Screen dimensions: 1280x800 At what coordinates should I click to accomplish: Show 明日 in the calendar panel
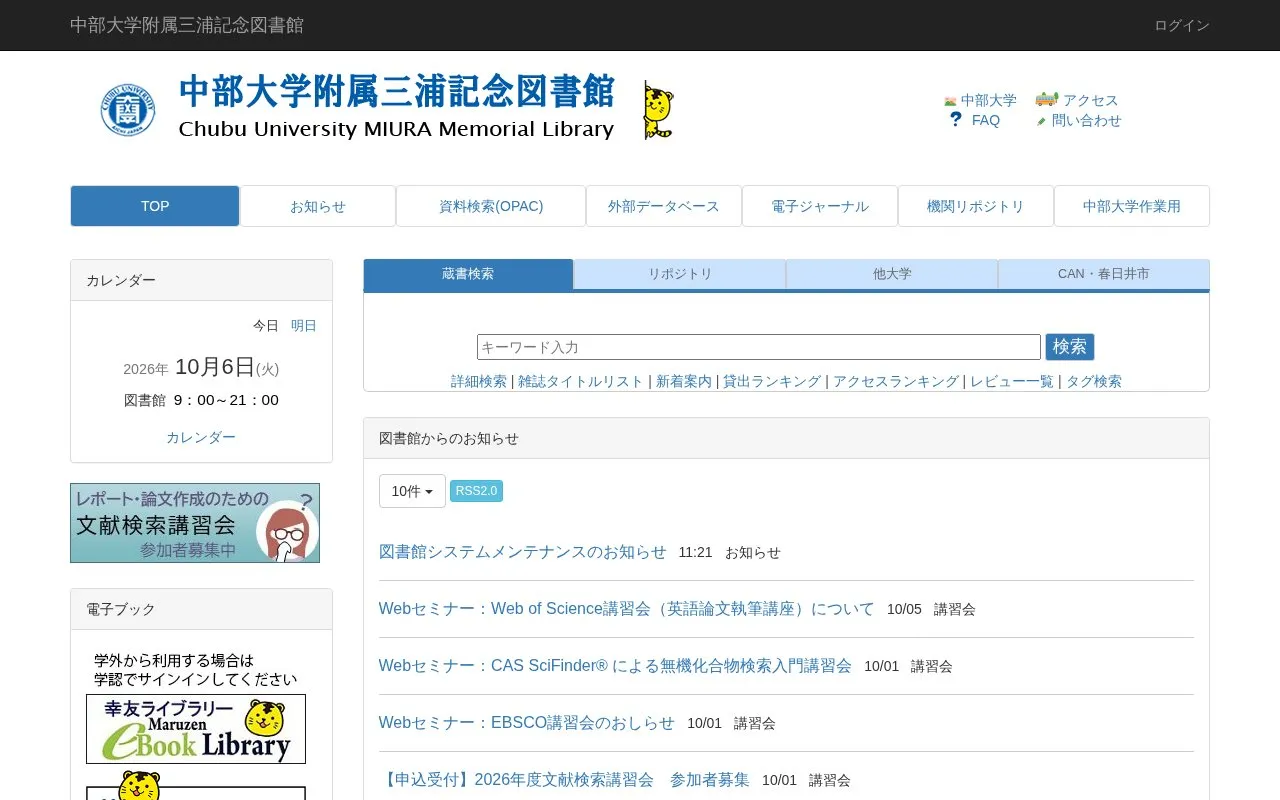click(x=304, y=326)
